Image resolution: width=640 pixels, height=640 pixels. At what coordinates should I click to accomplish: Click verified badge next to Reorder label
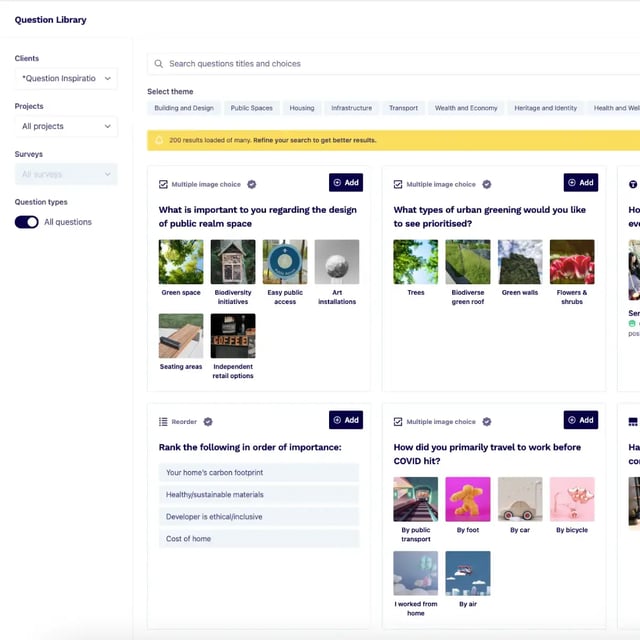point(208,422)
